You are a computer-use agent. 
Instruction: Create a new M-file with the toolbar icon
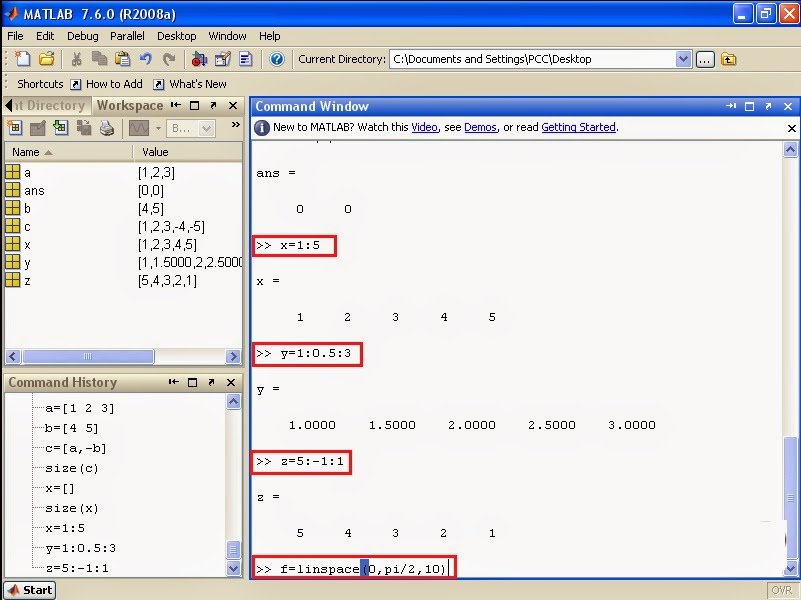(21, 59)
